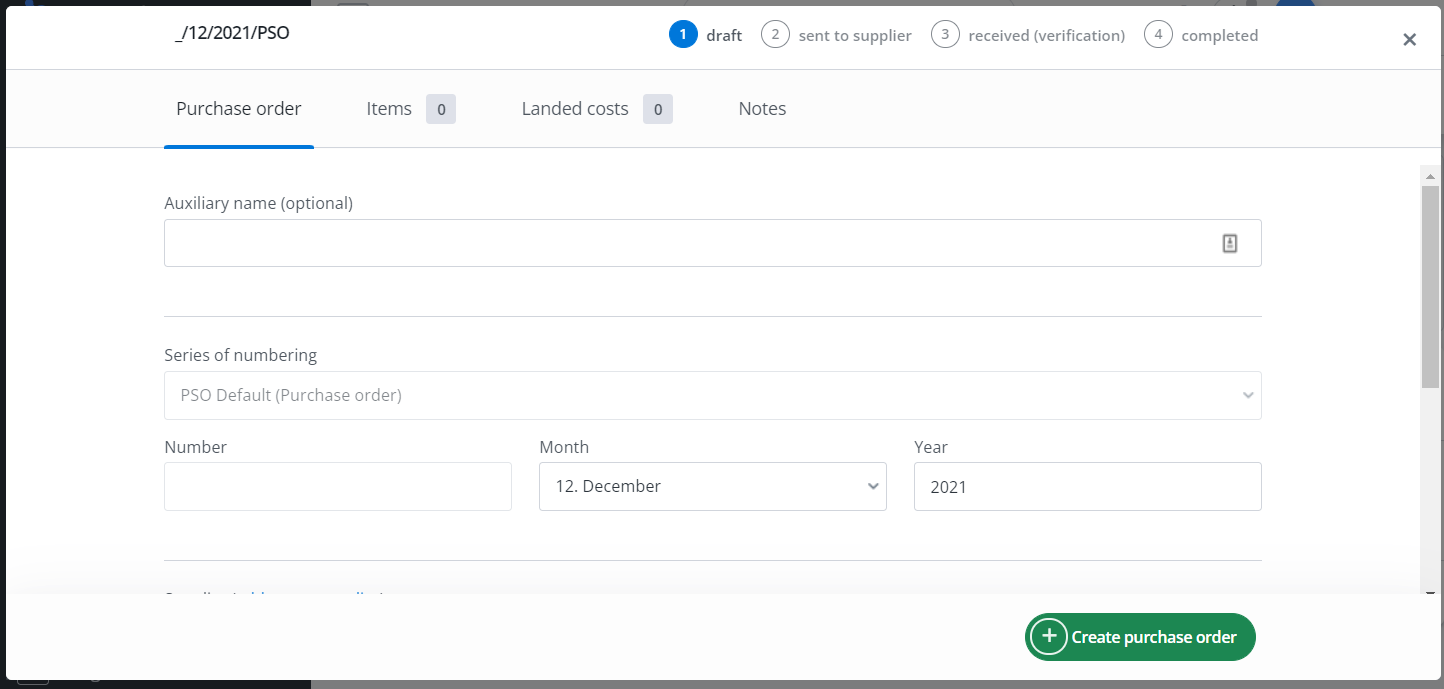Click the autofill icon in Auxiliary name field

[x=1230, y=243]
